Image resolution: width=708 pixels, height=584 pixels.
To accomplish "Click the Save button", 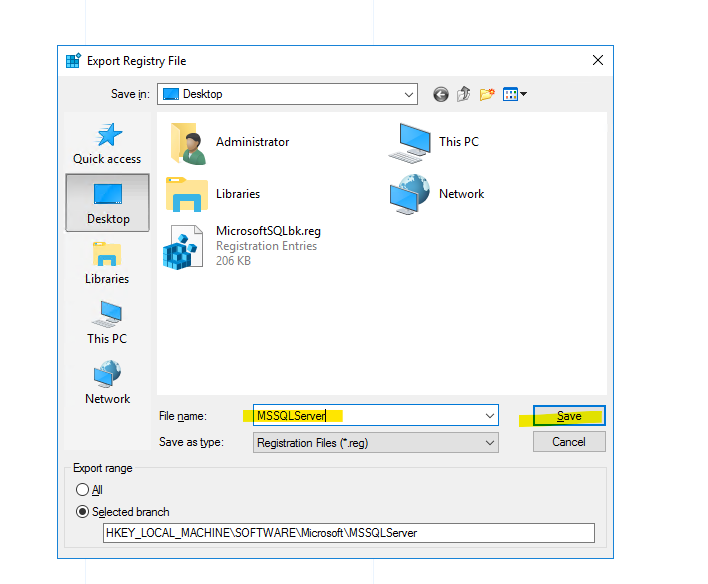I will coord(569,416).
